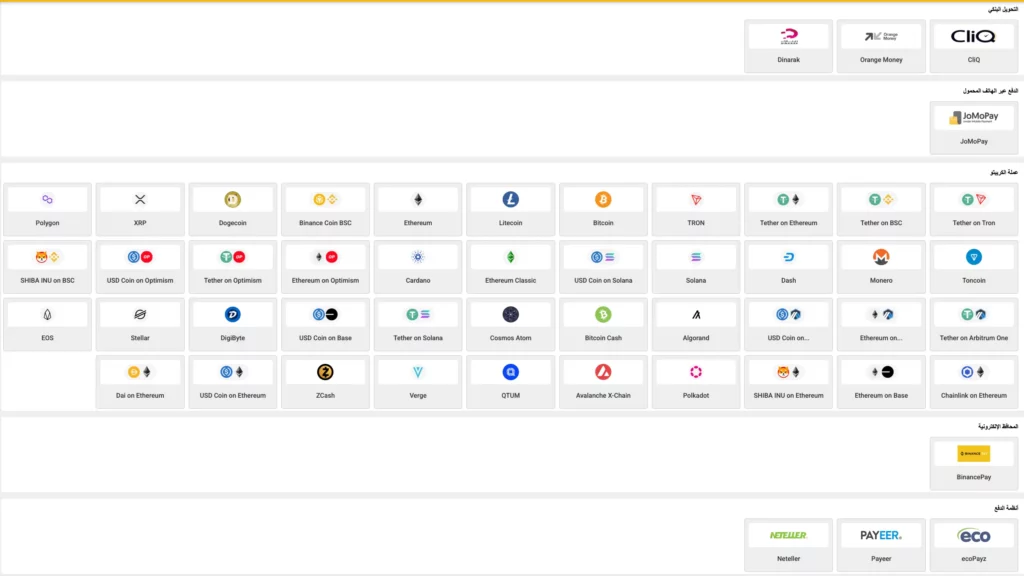
Task: Select the XRP payment icon
Action: click(140, 200)
